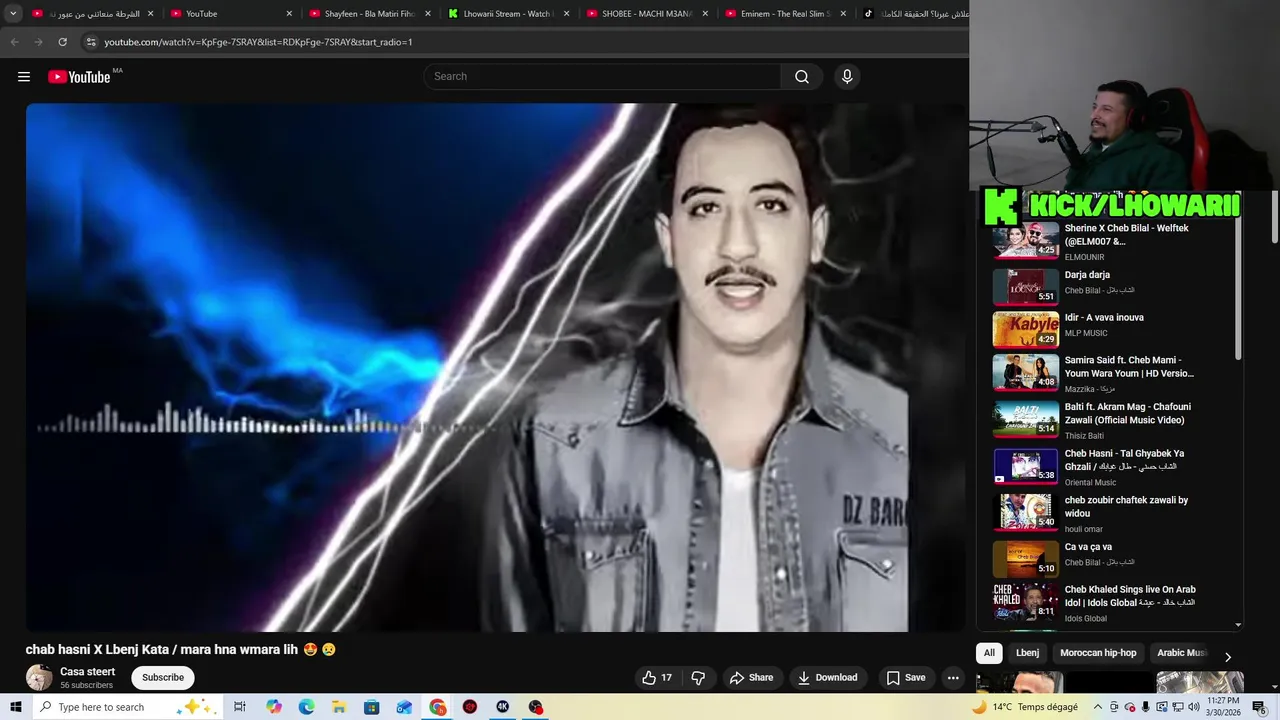Click into the YouTube search field

[603, 77]
